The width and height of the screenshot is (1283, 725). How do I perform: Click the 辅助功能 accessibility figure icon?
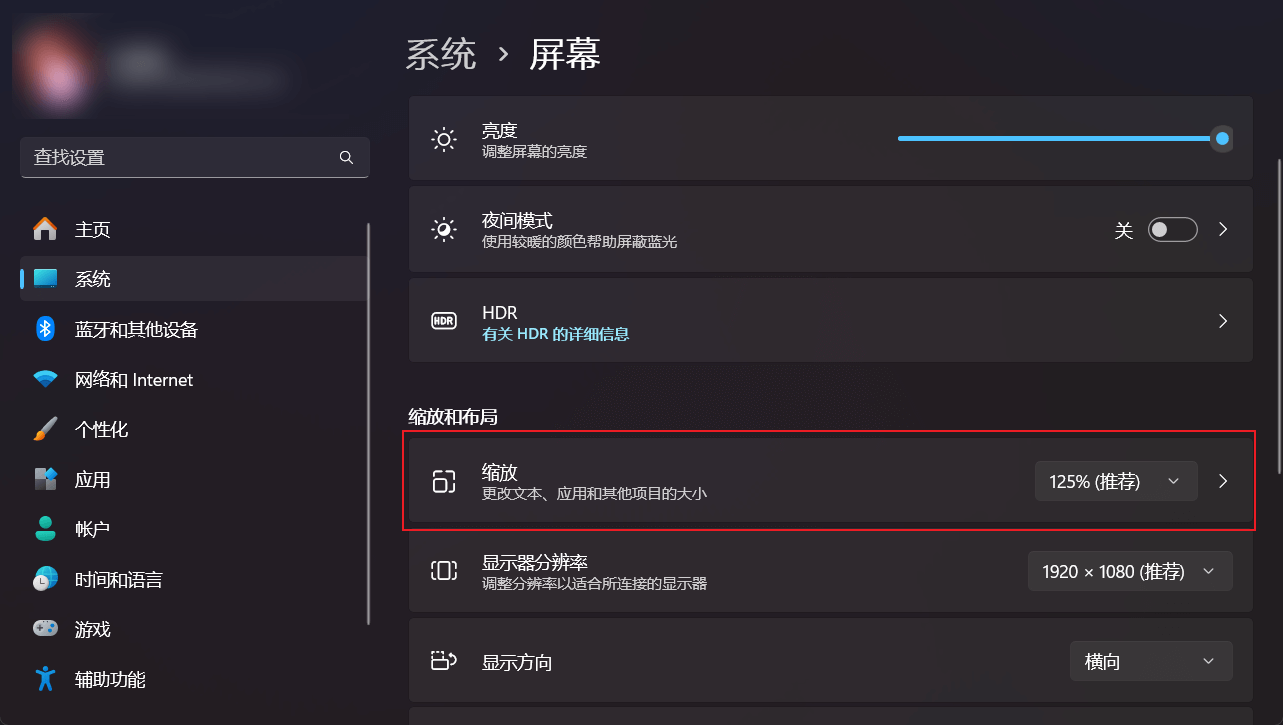(x=45, y=679)
